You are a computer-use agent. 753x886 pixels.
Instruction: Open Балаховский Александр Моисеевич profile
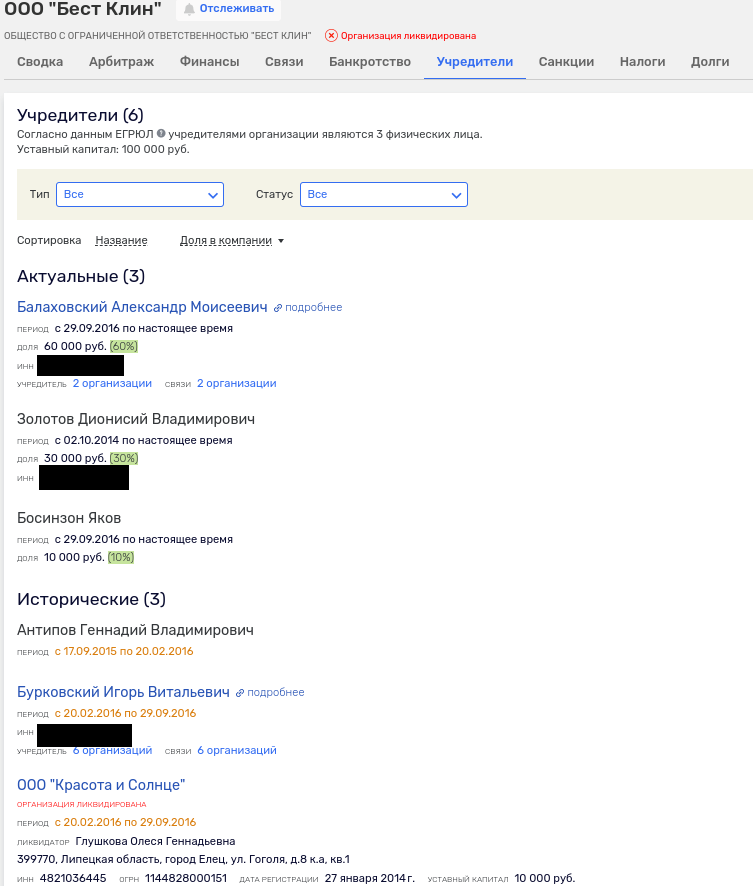pos(143,307)
